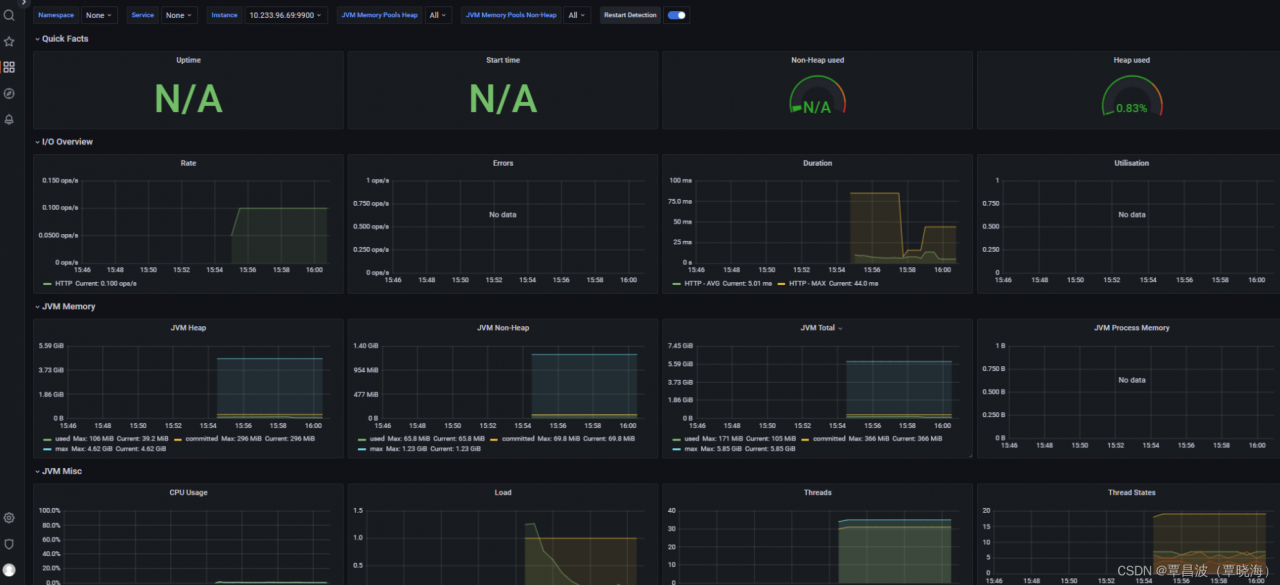Open the JVM Total panel title menu
Viewport: 1280px width, 585px height.
click(x=821, y=328)
